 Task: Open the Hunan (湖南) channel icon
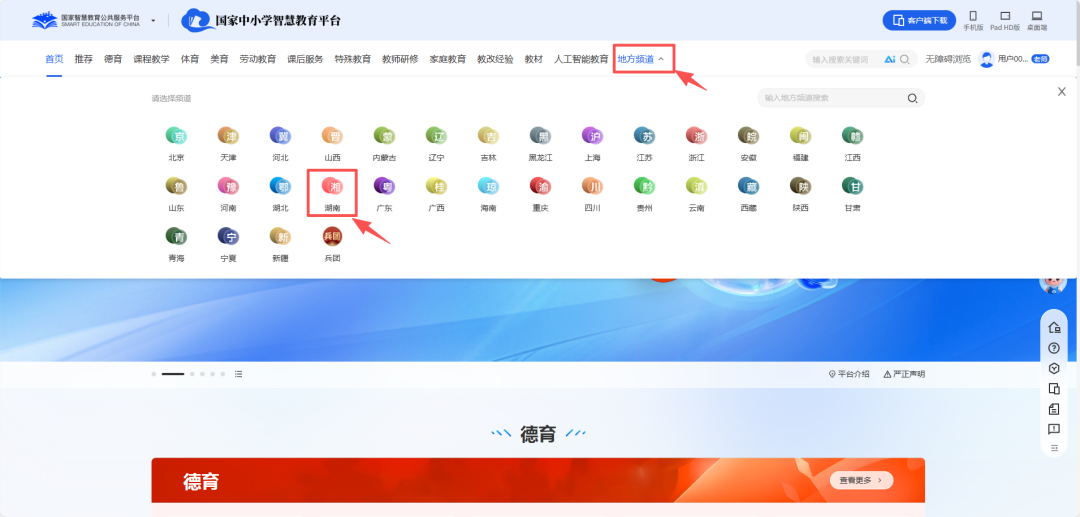click(333, 186)
